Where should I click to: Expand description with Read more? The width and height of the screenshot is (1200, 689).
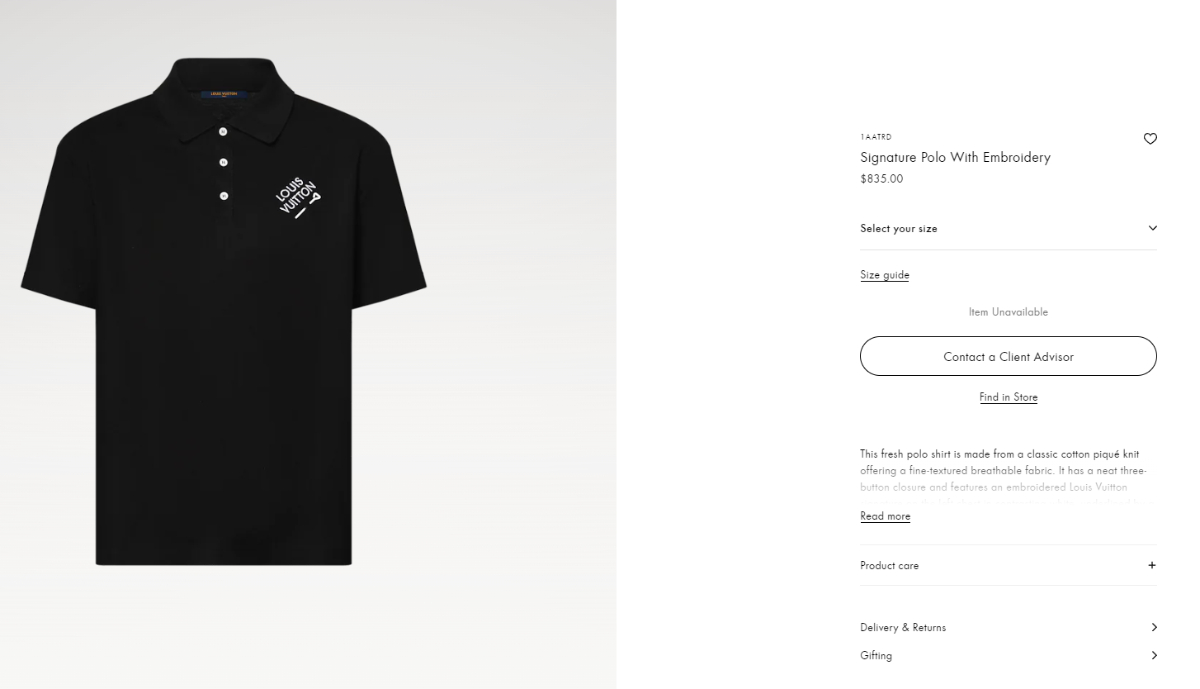(x=885, y=516)
